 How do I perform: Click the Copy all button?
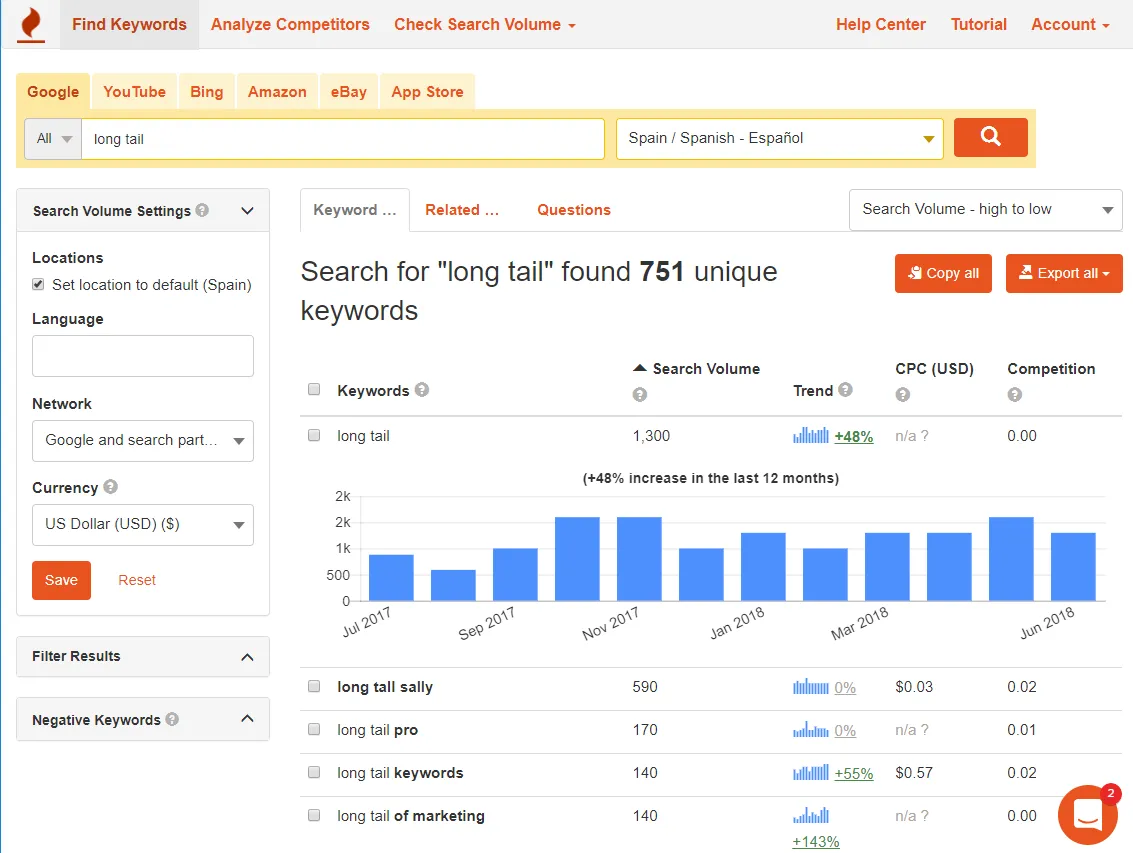(943, 273)
